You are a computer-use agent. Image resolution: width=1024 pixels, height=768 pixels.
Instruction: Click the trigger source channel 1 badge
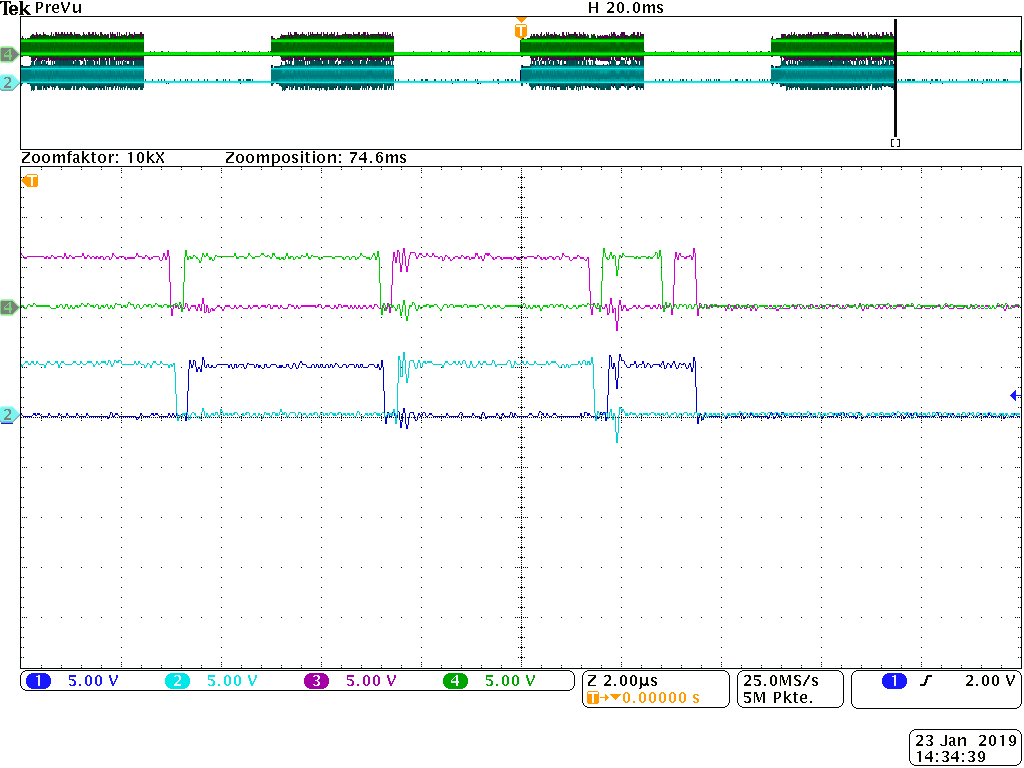[894, 681]
